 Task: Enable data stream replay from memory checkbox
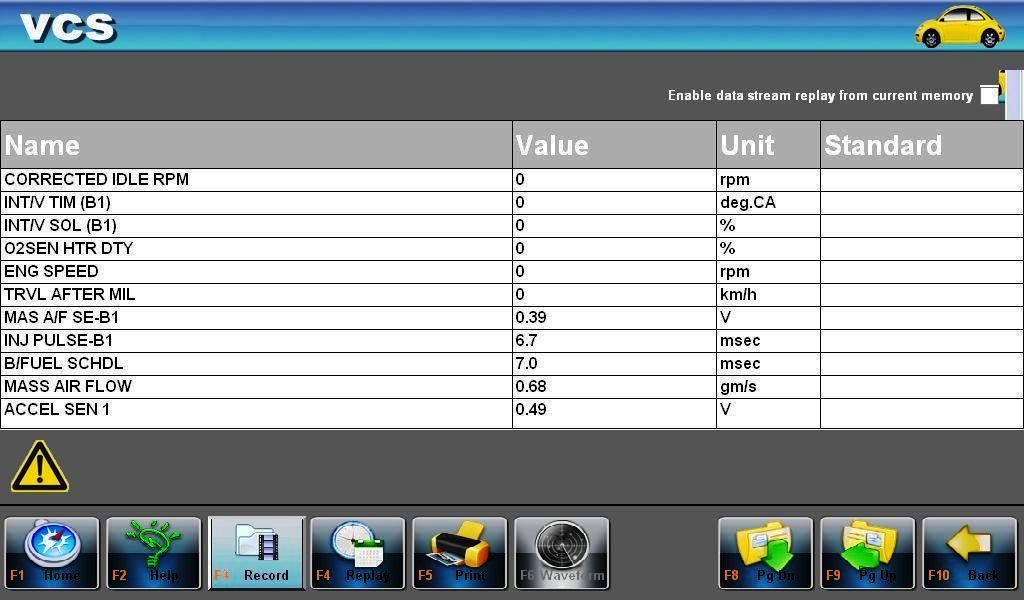989,95
